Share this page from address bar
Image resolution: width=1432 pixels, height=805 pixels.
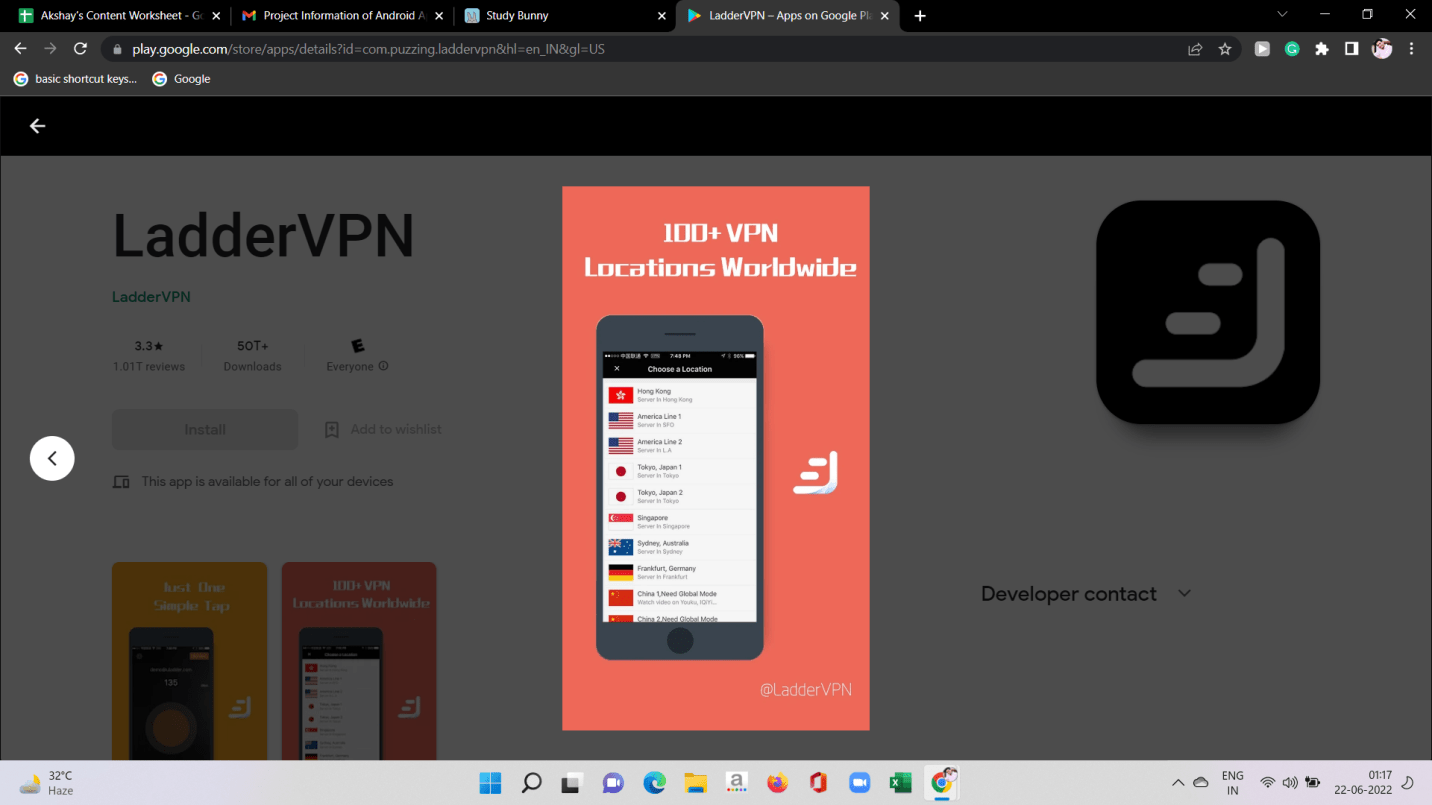1195,49
